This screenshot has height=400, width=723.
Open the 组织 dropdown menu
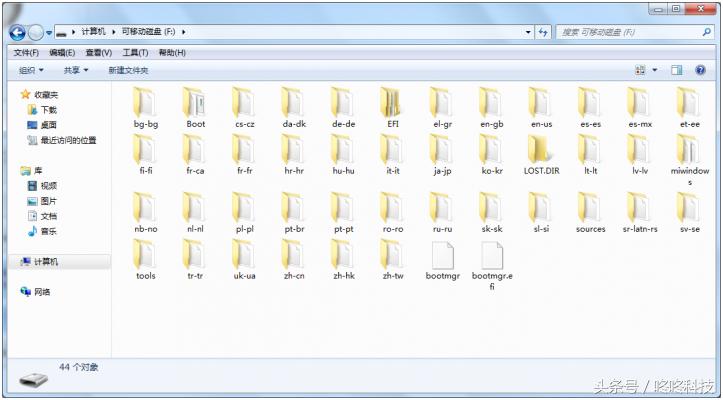point(31,70)
